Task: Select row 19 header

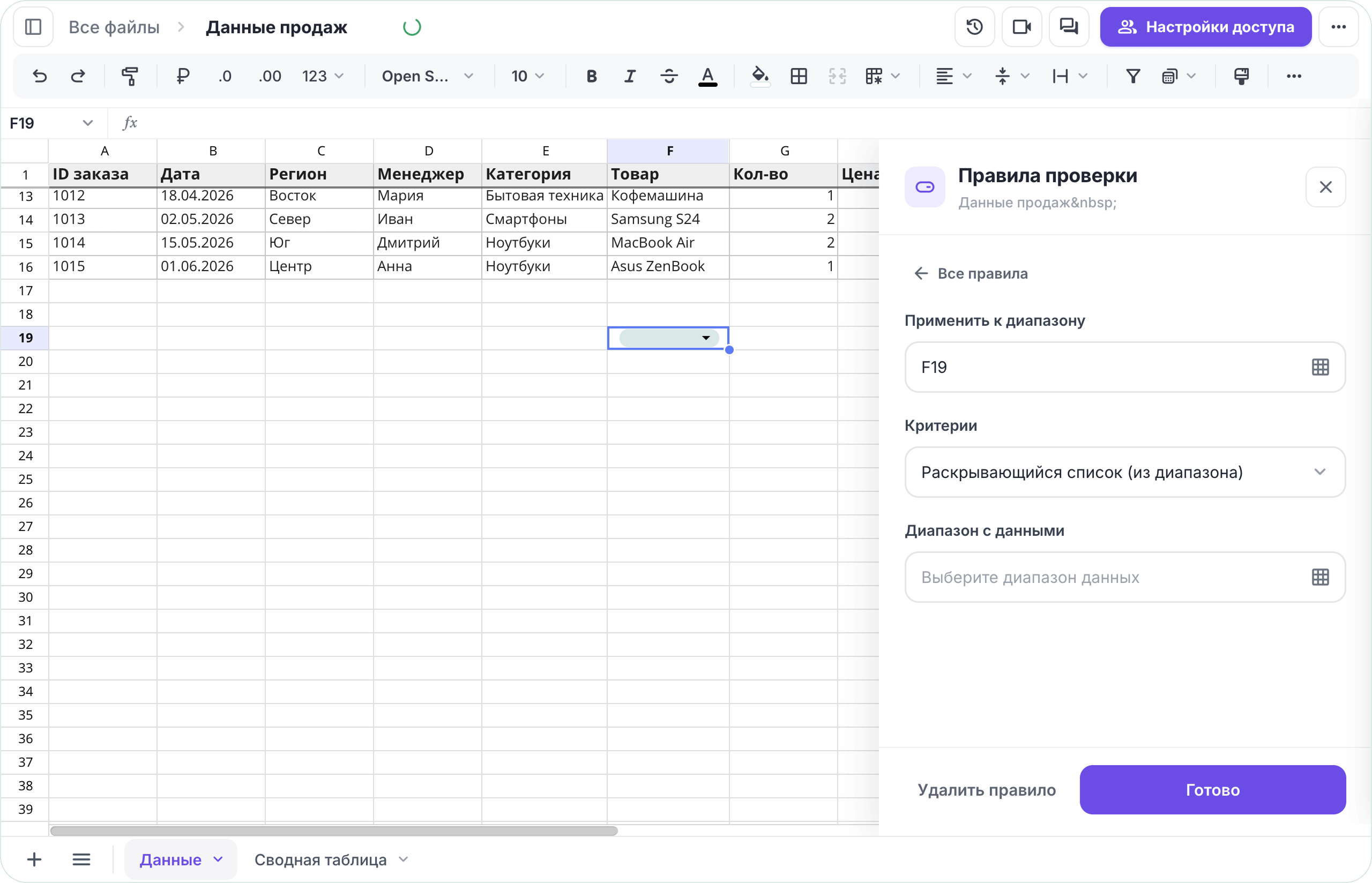Action: click(x=25, y=338)
